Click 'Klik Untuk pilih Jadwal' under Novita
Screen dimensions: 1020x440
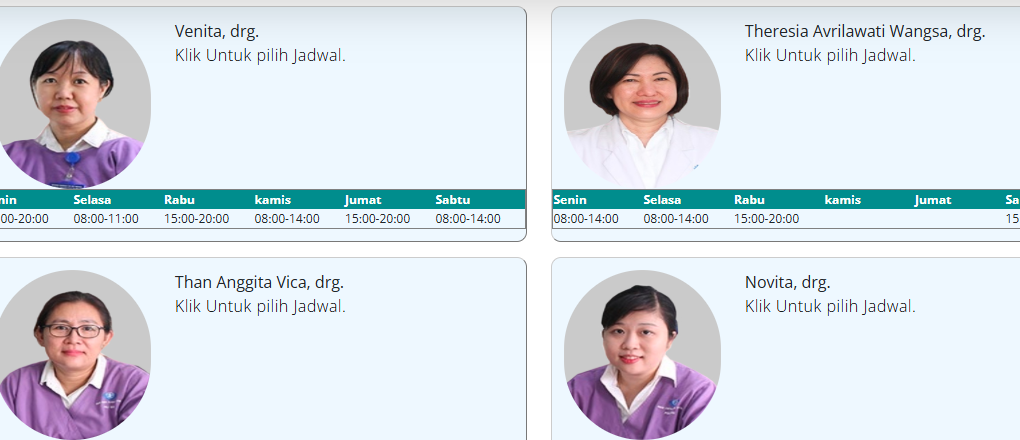(830, 307)
